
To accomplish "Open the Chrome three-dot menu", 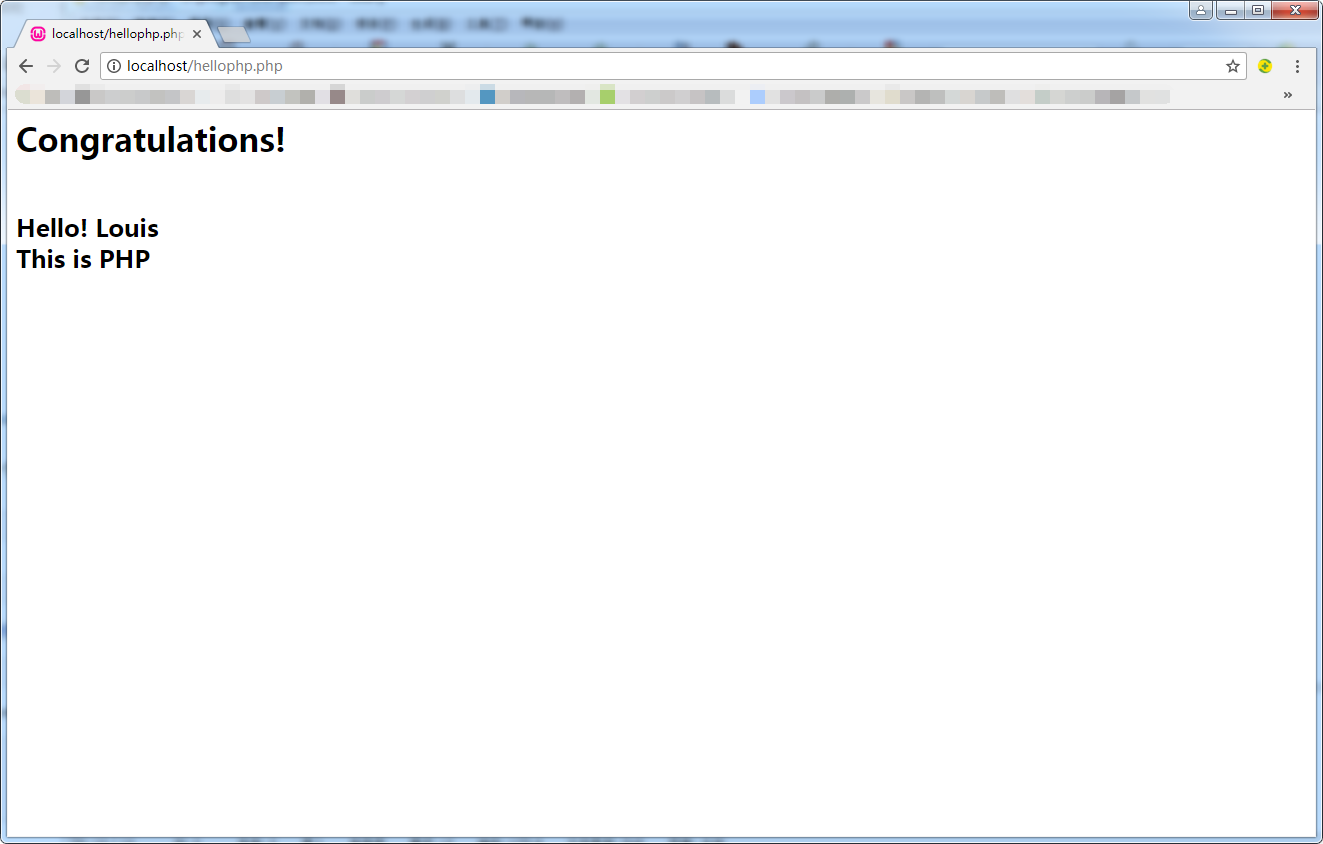I will coord(1297,66).
